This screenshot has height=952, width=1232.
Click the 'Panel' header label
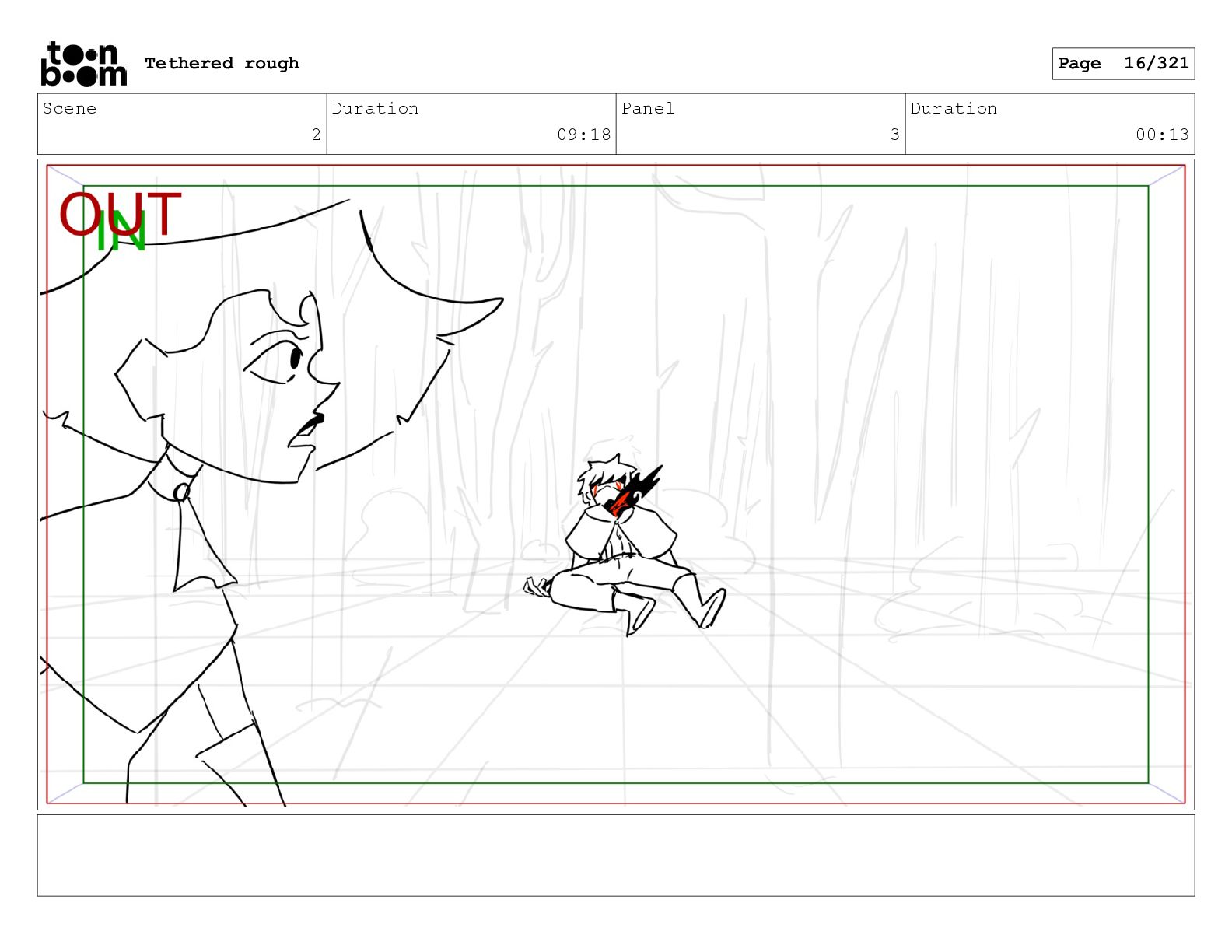[648, 108]
